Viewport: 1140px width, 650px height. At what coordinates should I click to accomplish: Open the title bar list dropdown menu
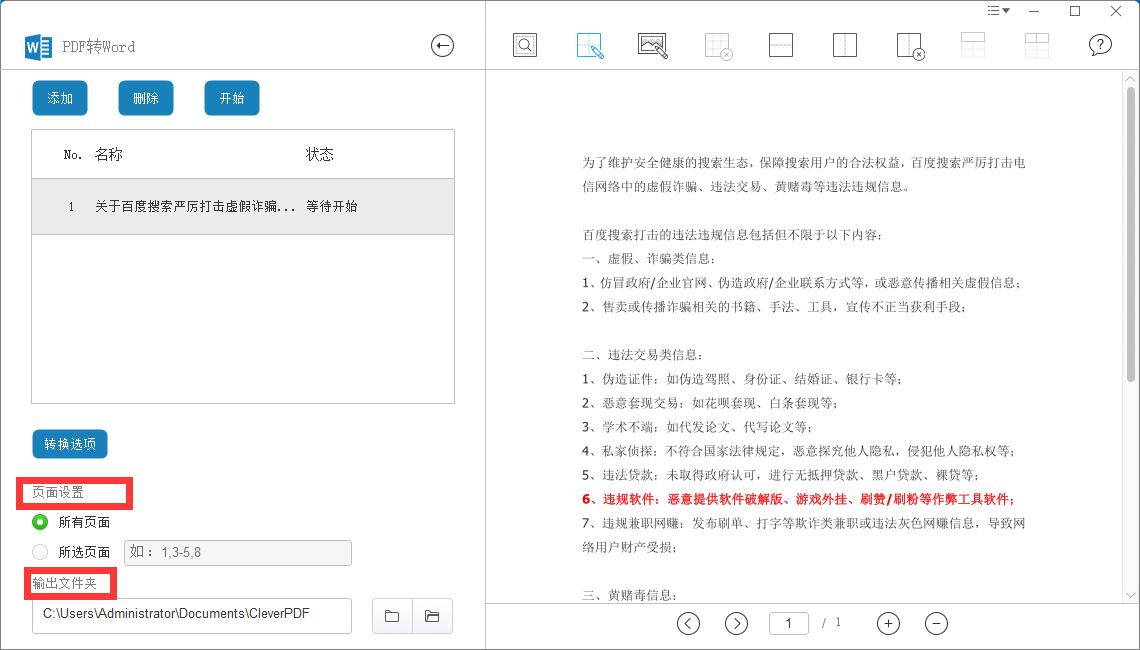[x=998, y=11]
